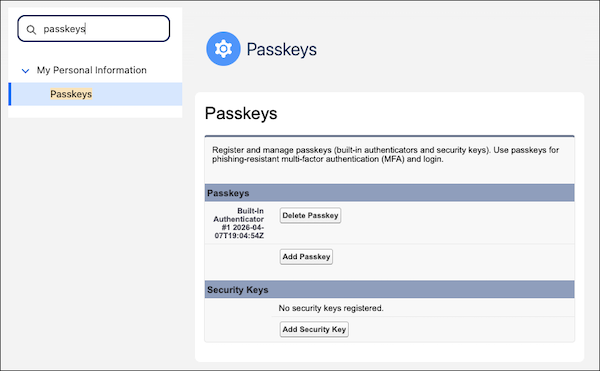This screenshot has height=371, width=600.
Task: Click the Delete Passkey button
Action: [x=310, y=215]
